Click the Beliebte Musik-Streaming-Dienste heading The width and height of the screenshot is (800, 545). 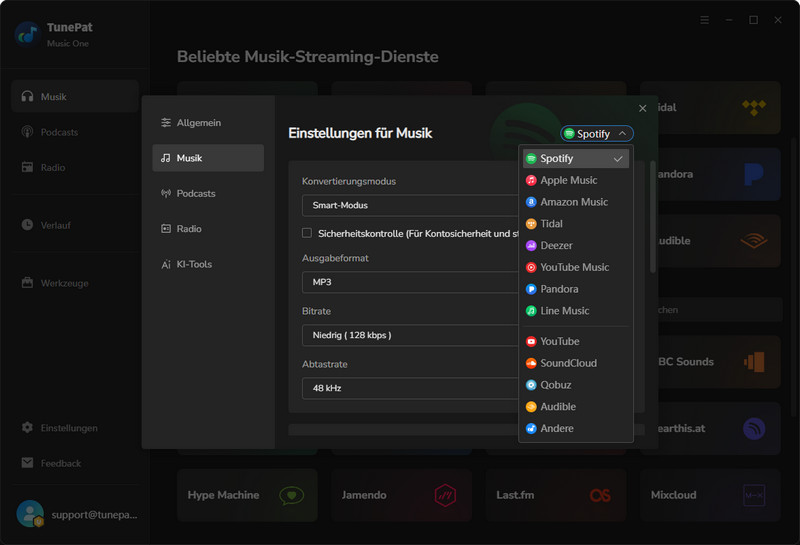pos(308,57)
